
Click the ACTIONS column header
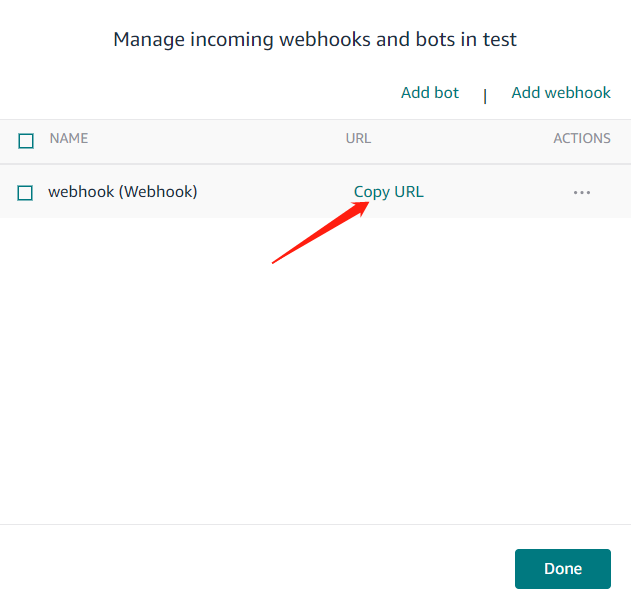click(x=582, y=139)
